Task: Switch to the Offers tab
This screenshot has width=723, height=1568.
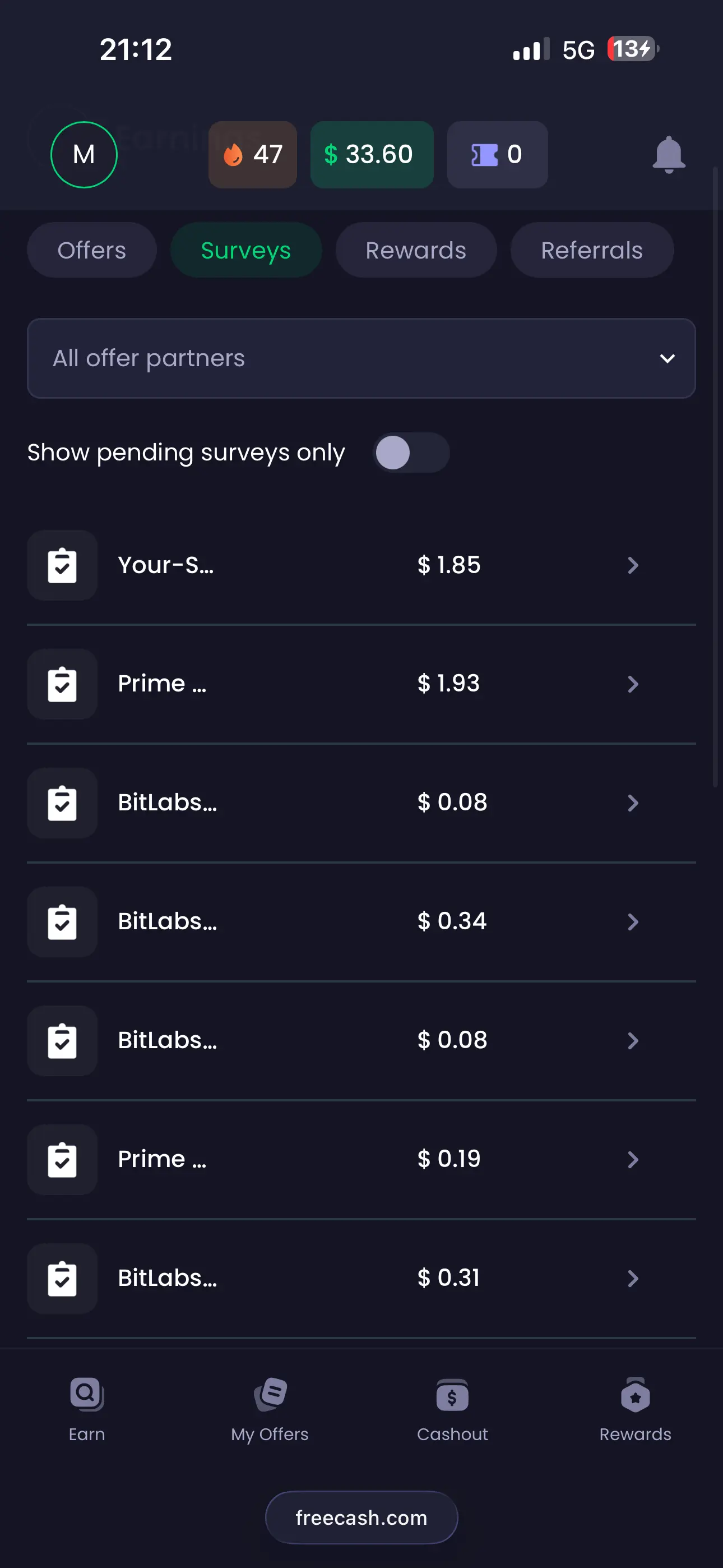Action: click(92, 250)
